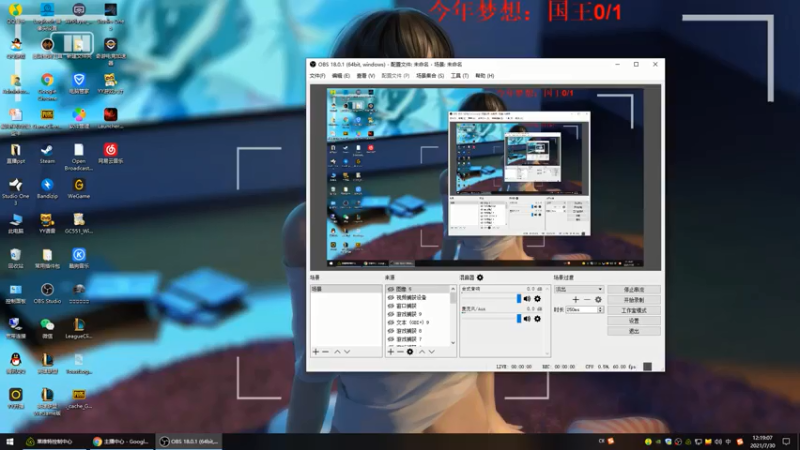Add a new scene with the plus icon in Scenes panel
This screenshot has height=450, width=800.
point(315,352)
